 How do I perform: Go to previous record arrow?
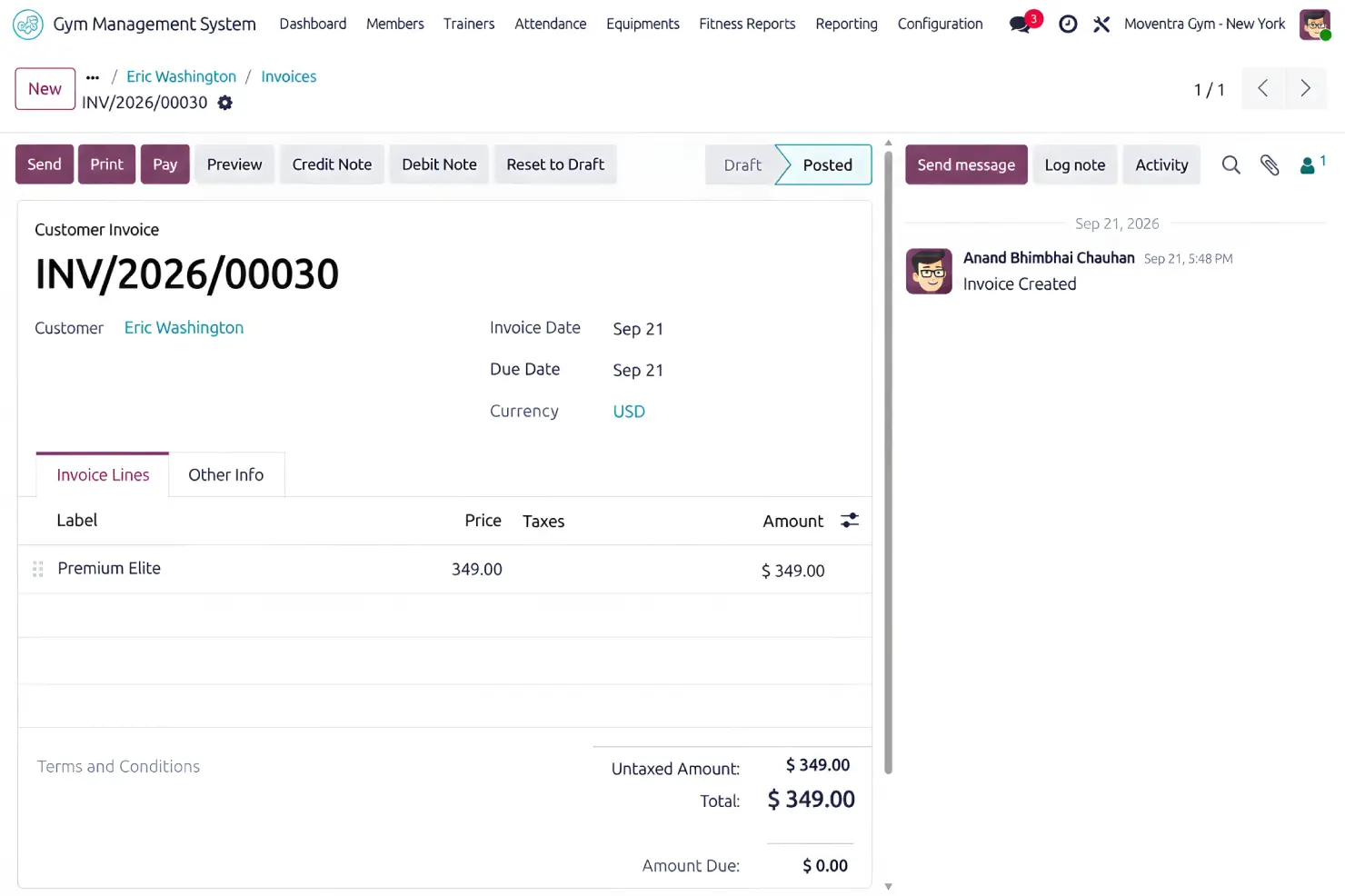[1262, 88]
